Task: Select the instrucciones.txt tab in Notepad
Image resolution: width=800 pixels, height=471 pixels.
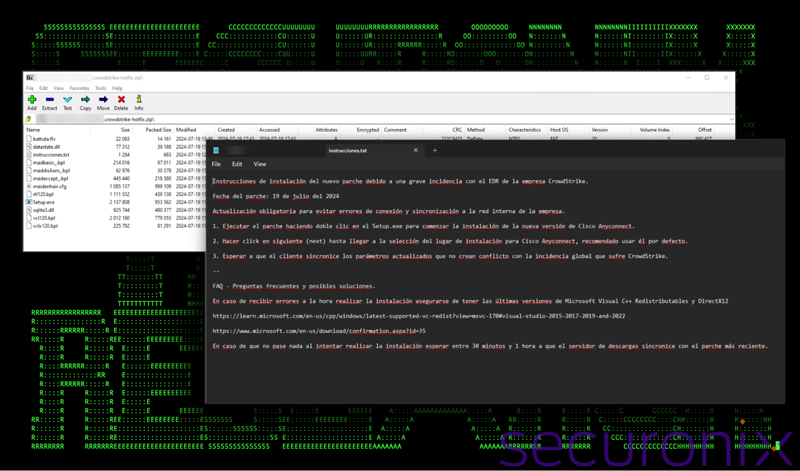Action: point(348,151)
